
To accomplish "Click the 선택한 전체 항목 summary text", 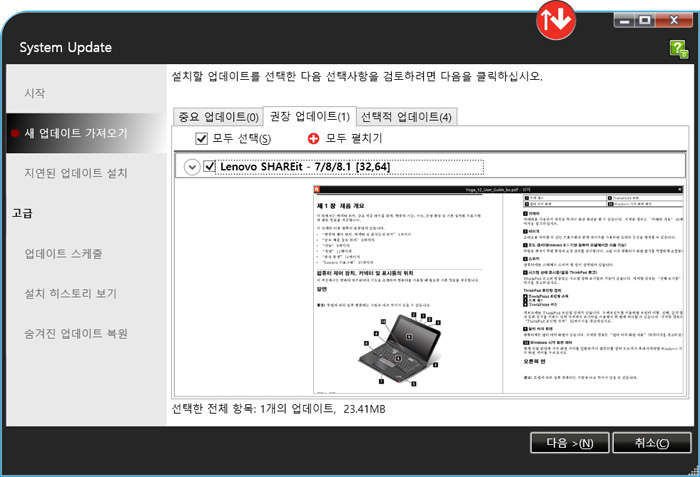I will point(279,409).
